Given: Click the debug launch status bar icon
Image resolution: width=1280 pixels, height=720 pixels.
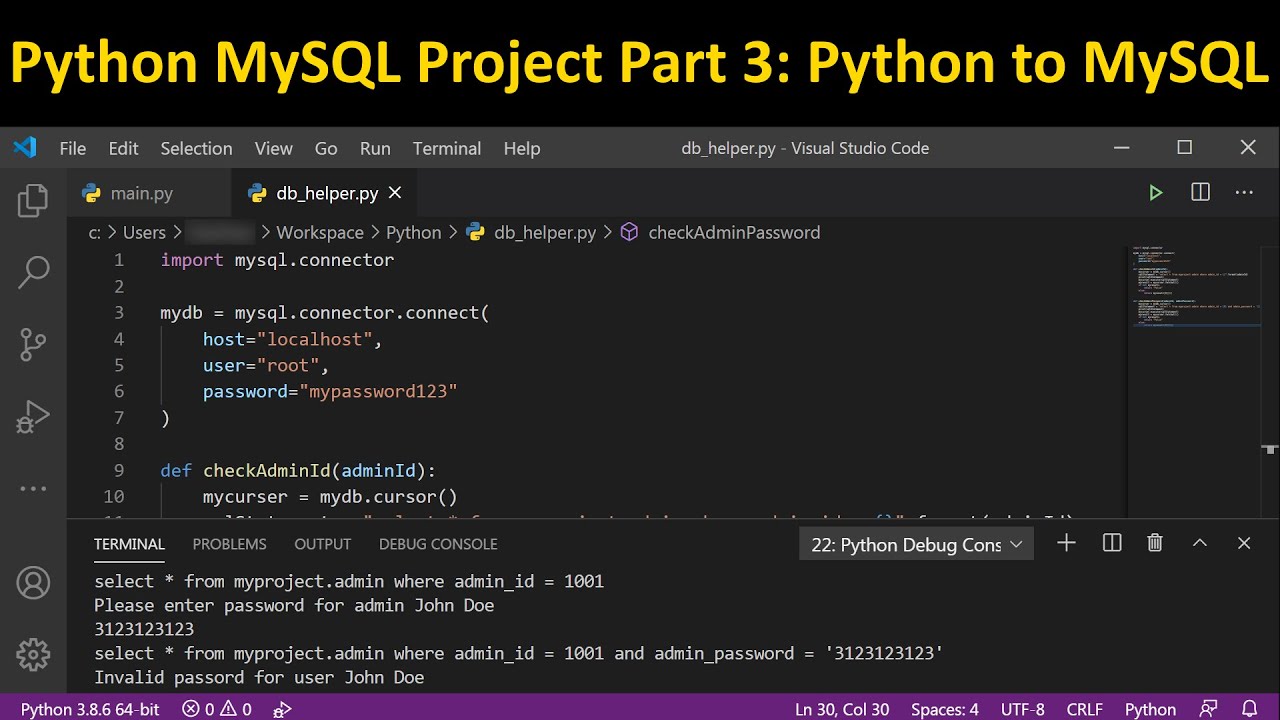Looking at the screenshot, I should tap(283, 709).
